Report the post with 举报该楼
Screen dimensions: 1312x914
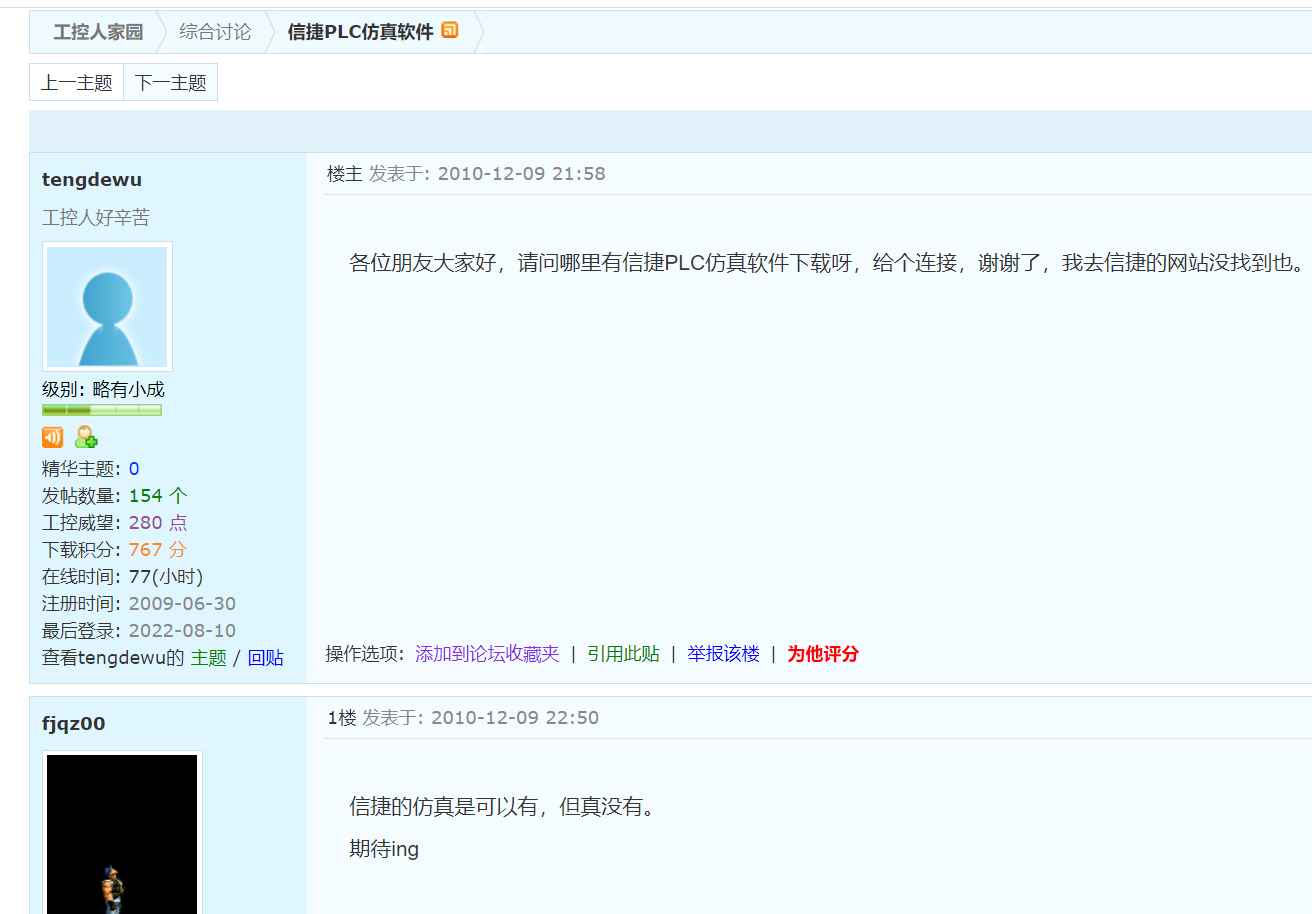coord(723,654)
